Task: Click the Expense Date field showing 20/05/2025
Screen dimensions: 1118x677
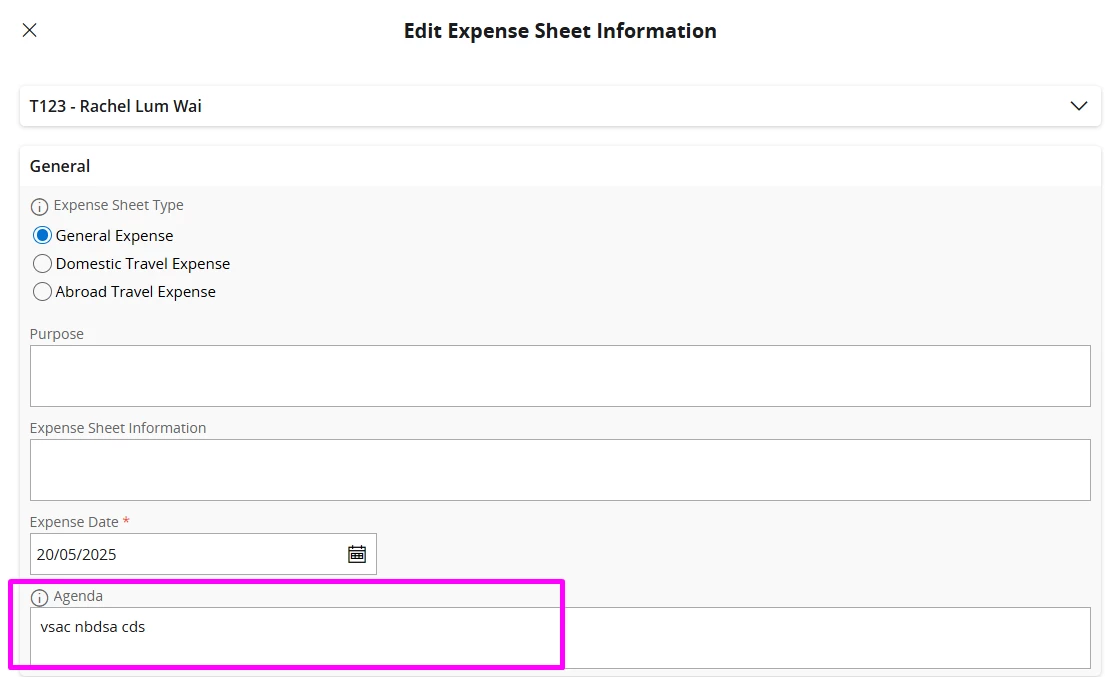Action: 185,554
